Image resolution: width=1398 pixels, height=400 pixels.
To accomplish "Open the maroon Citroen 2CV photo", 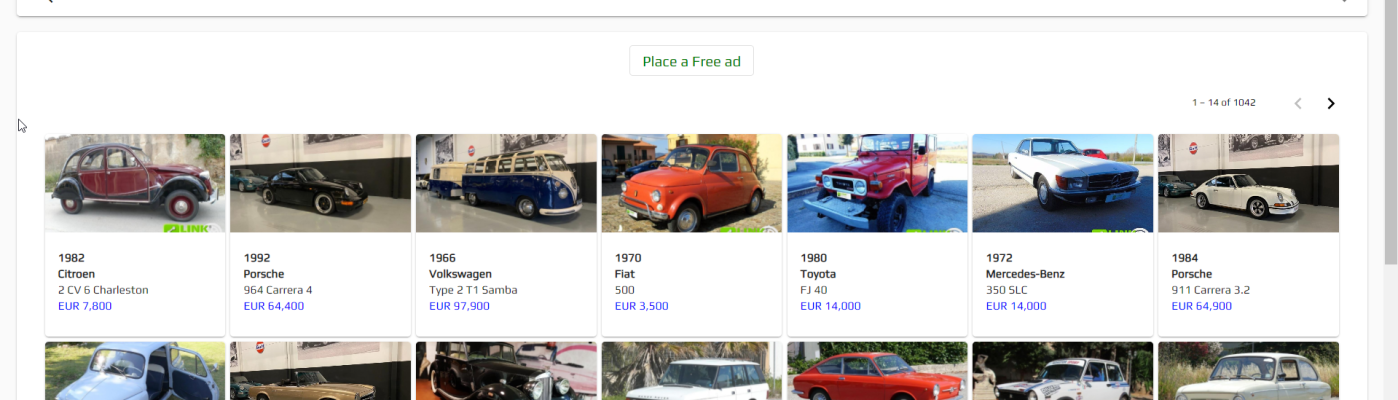I will [x=135, y=183].
